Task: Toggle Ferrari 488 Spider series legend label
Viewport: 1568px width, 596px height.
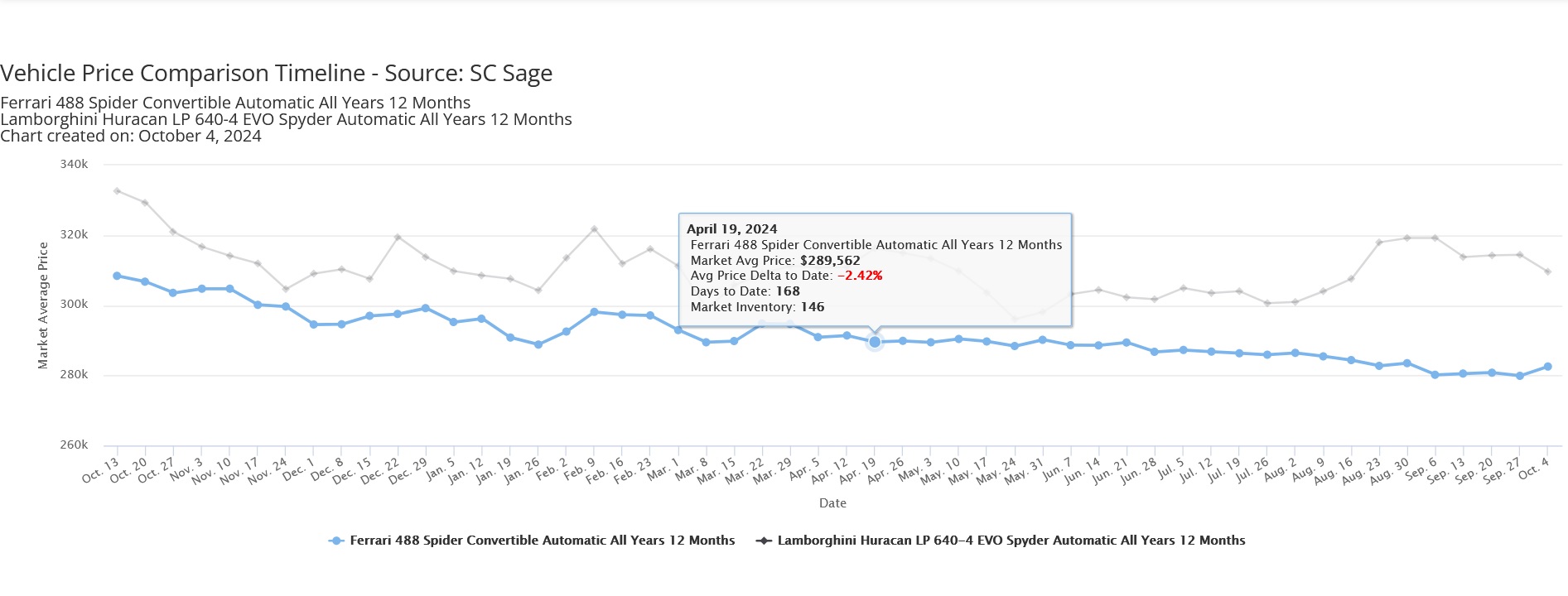Action: pyautogui.click(x=542, y=541)
